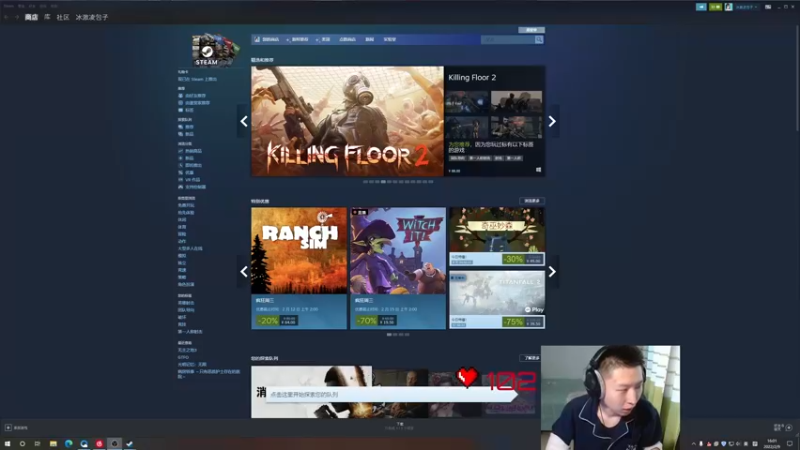This screenshot has width=800, height=450.
Task: Click the 添加游戏 plus icon at bottom left
Action: coord(8,428)
